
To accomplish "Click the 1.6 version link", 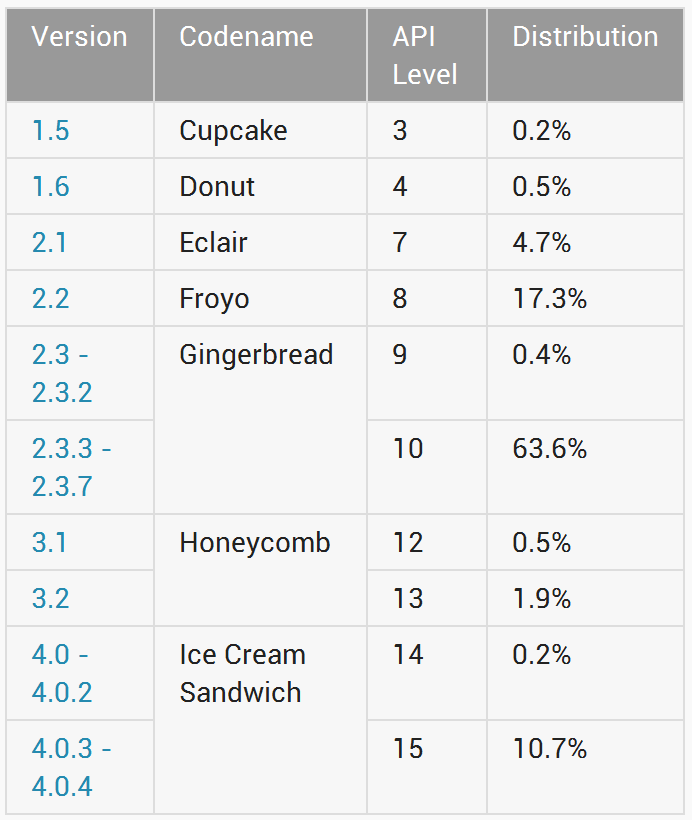I will [51, 187].
